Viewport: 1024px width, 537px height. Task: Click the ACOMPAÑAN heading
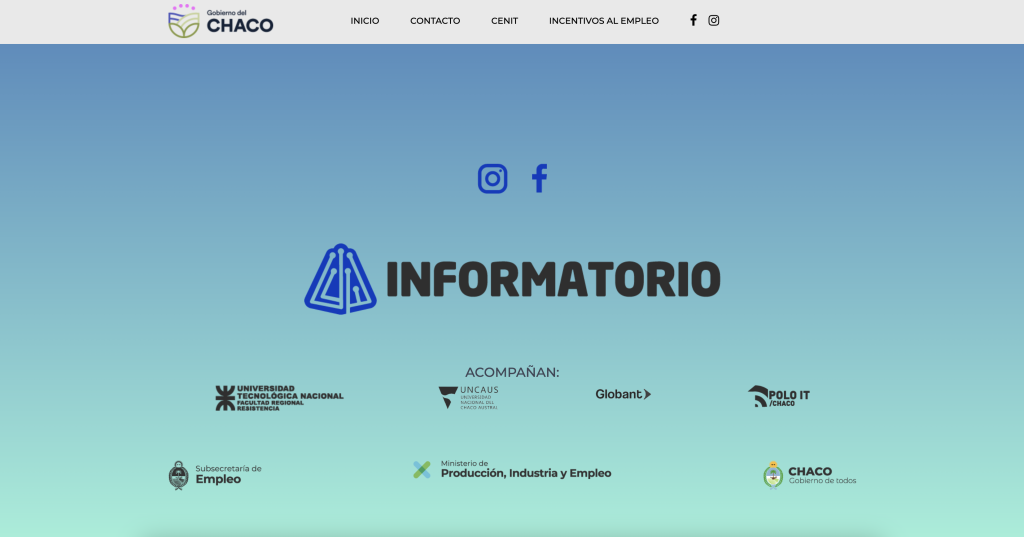pyautogui.click(x=512, y=372)
